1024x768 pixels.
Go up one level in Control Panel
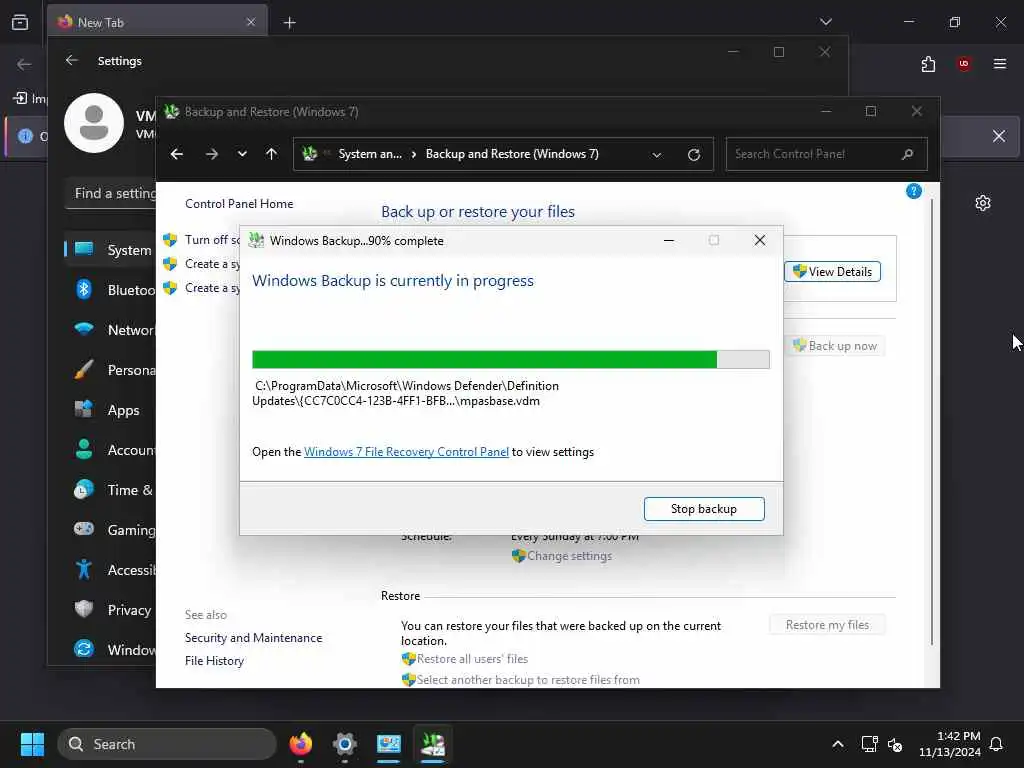[272, 154]
